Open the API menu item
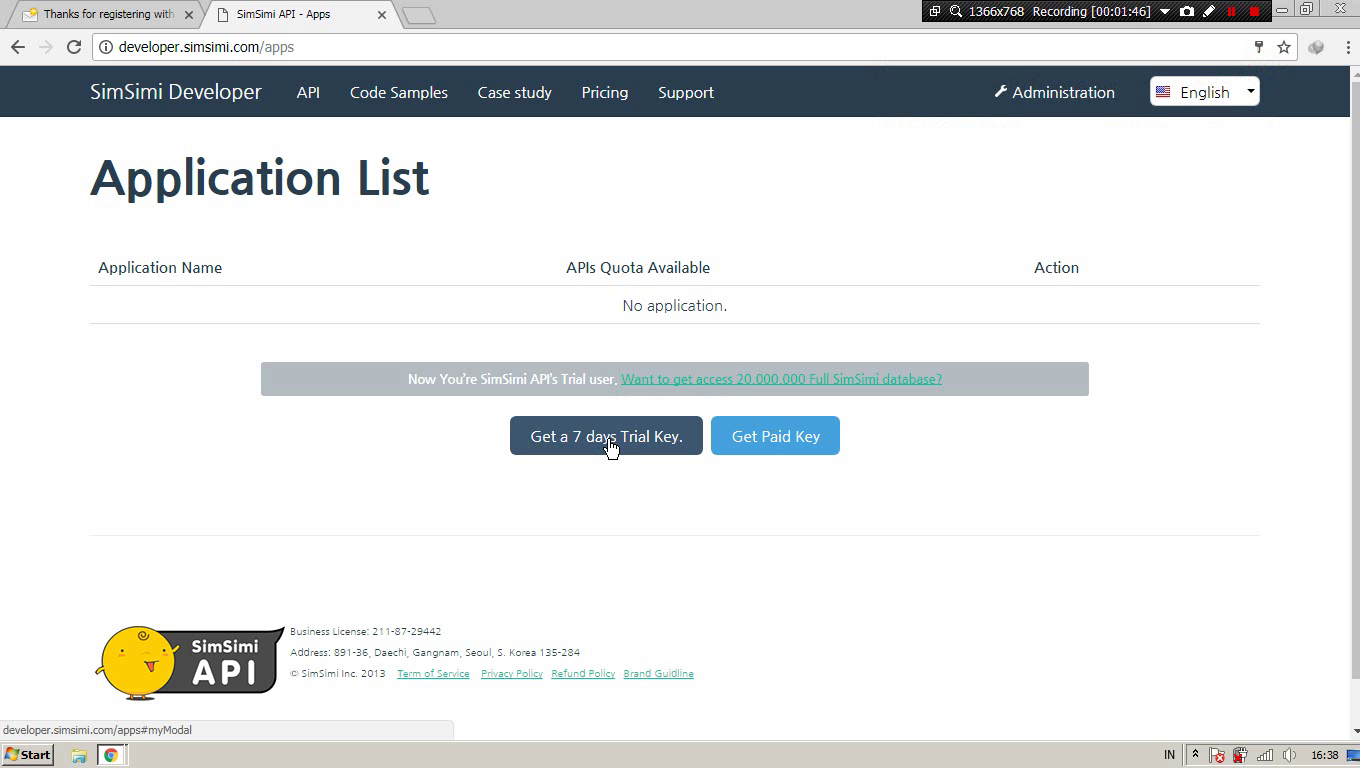The height and width of the screenshot is (768, 1360). pos(308,92)
